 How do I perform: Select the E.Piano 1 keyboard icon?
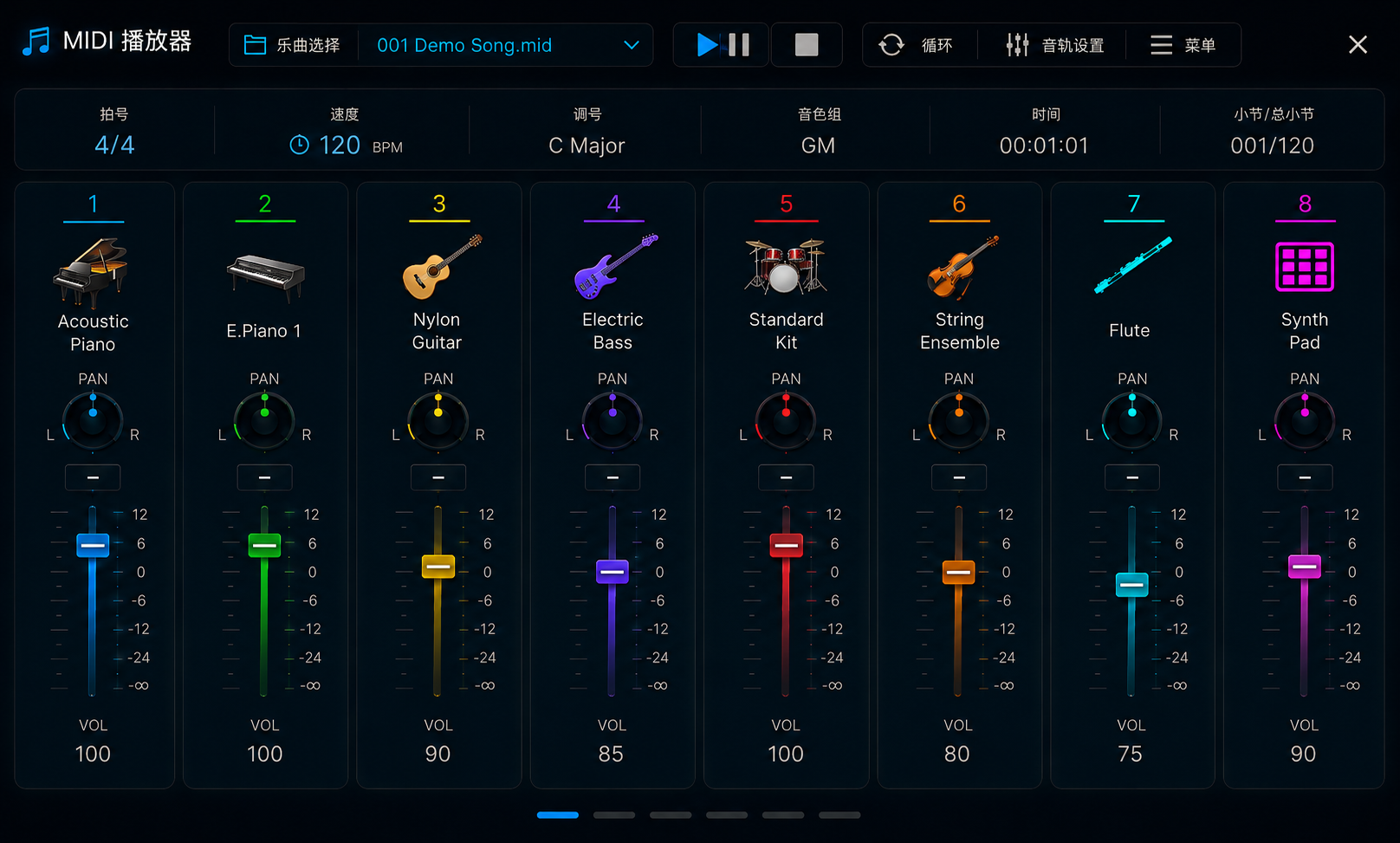pyautogui.click(x=265, y=277)
